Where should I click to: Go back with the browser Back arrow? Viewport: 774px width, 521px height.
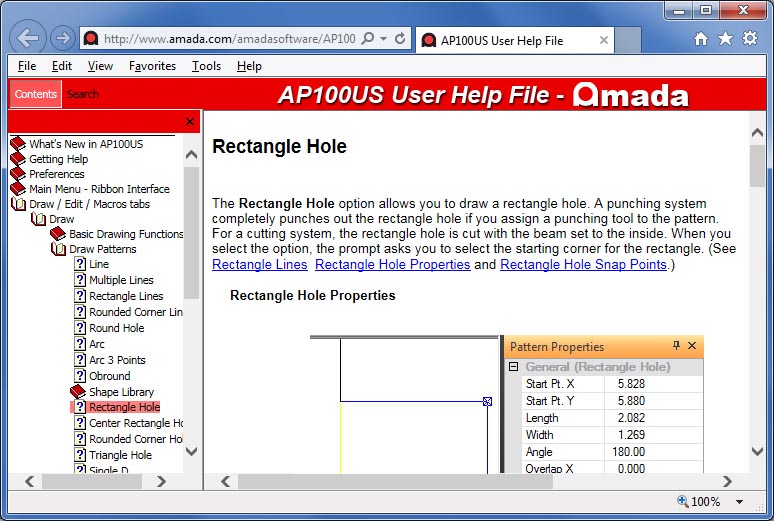pos(28,38)
